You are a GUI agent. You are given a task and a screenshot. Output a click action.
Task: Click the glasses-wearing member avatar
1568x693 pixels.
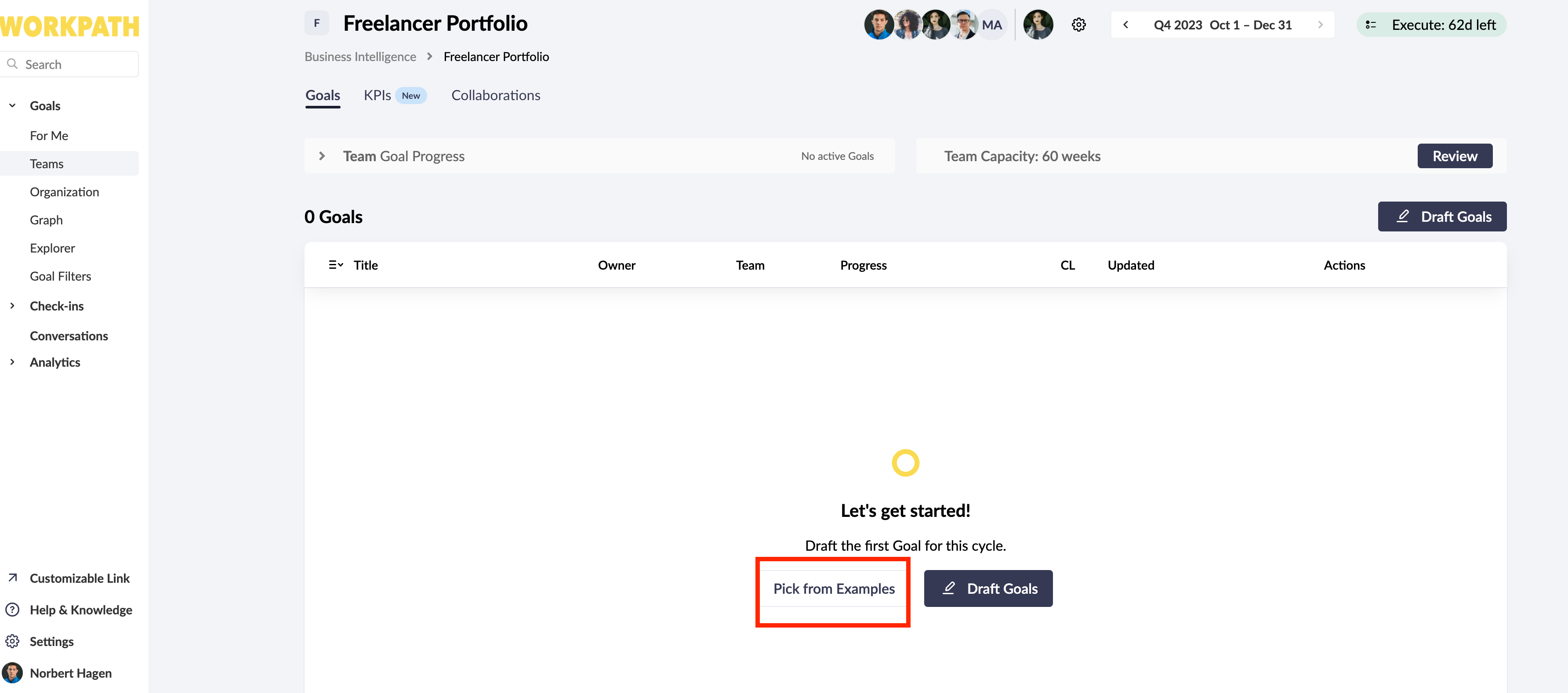coord(964,25)
